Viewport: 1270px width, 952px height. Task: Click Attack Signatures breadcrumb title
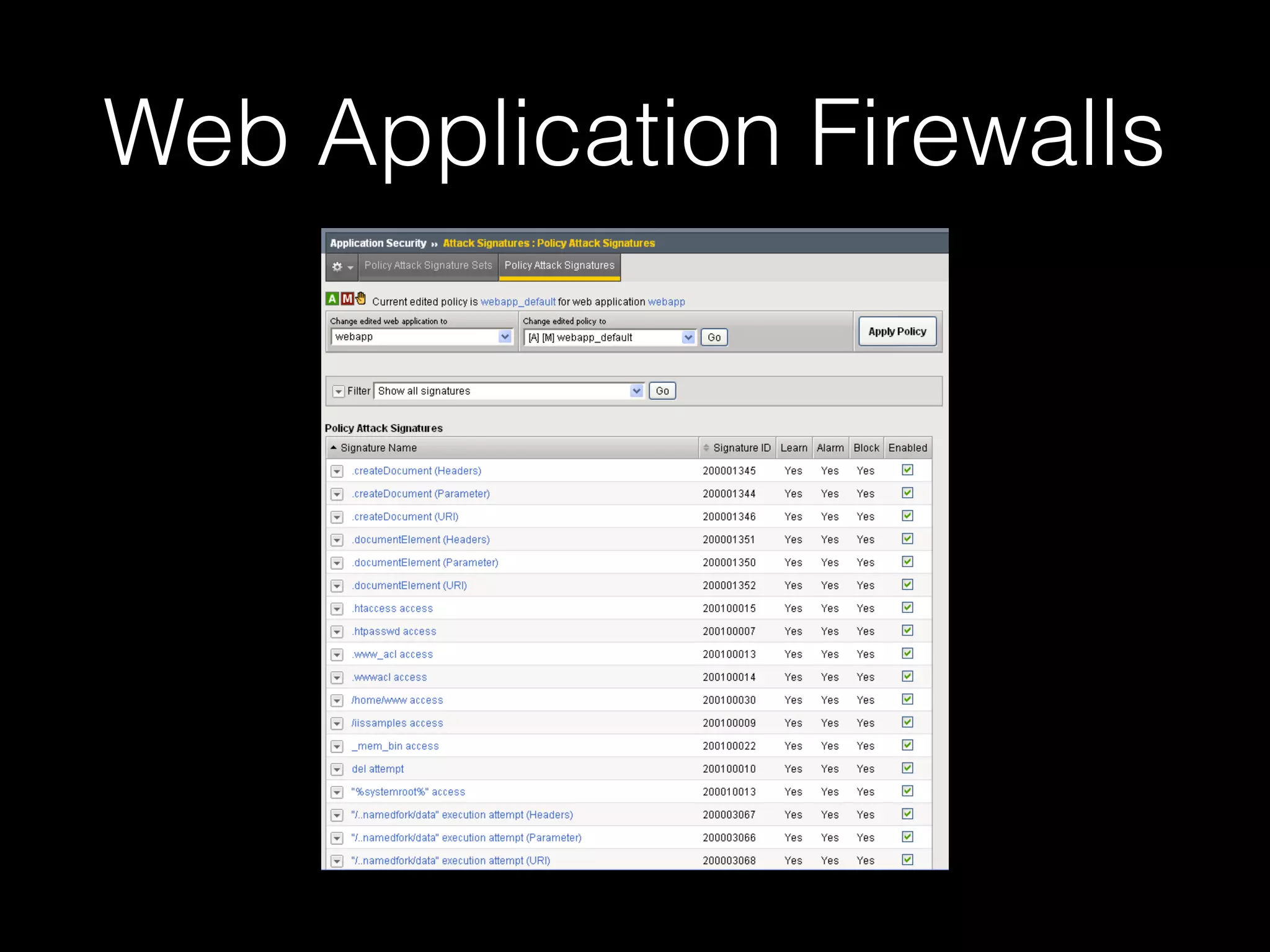pos(549,243)
